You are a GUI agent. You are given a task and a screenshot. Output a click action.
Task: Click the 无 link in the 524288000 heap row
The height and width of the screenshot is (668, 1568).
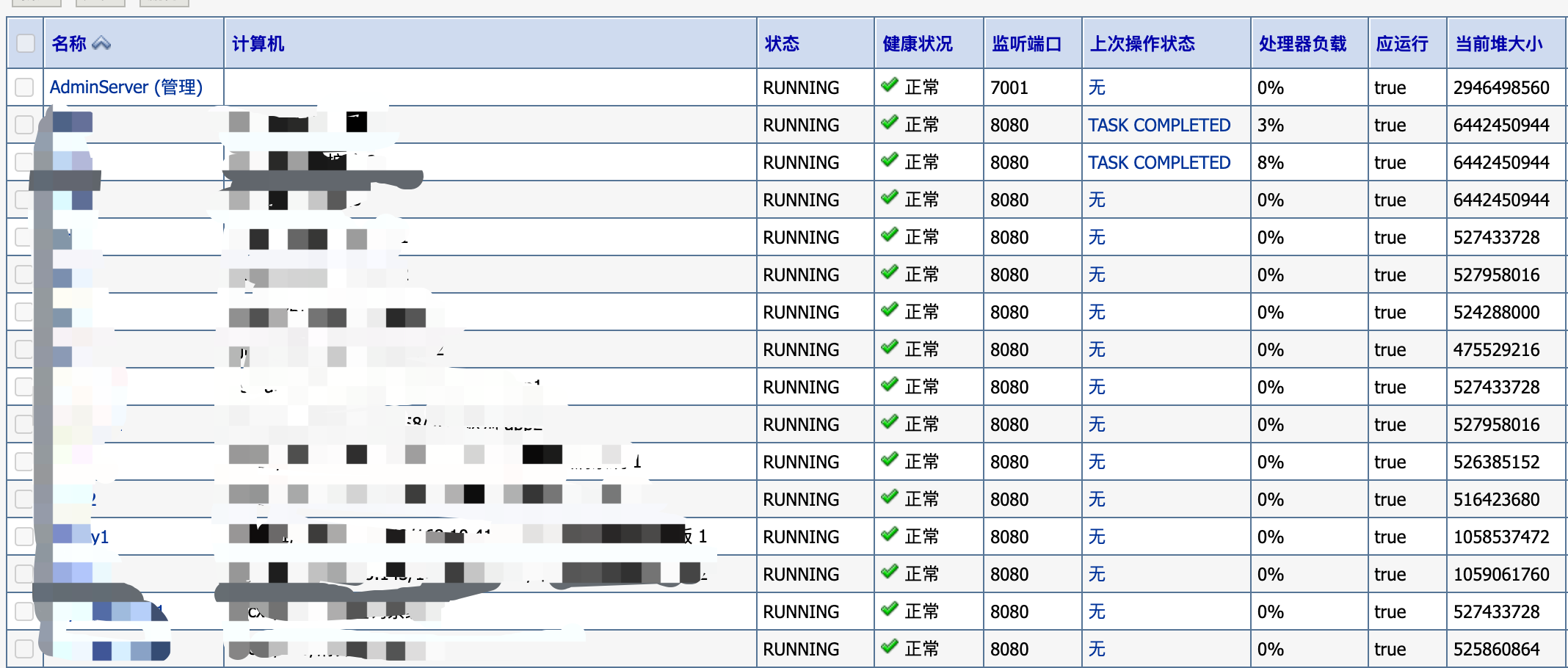tap(1097, 312)
